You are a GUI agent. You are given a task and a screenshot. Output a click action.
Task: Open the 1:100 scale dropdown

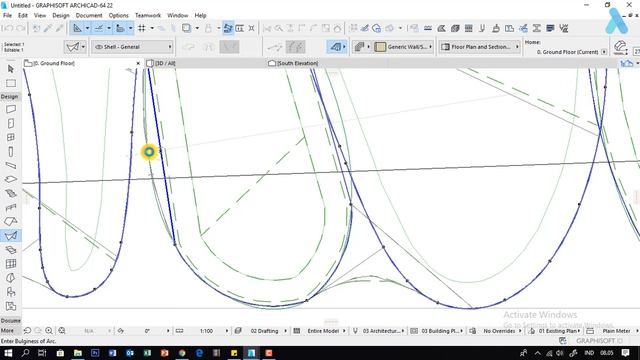click(x=207, y=331)
